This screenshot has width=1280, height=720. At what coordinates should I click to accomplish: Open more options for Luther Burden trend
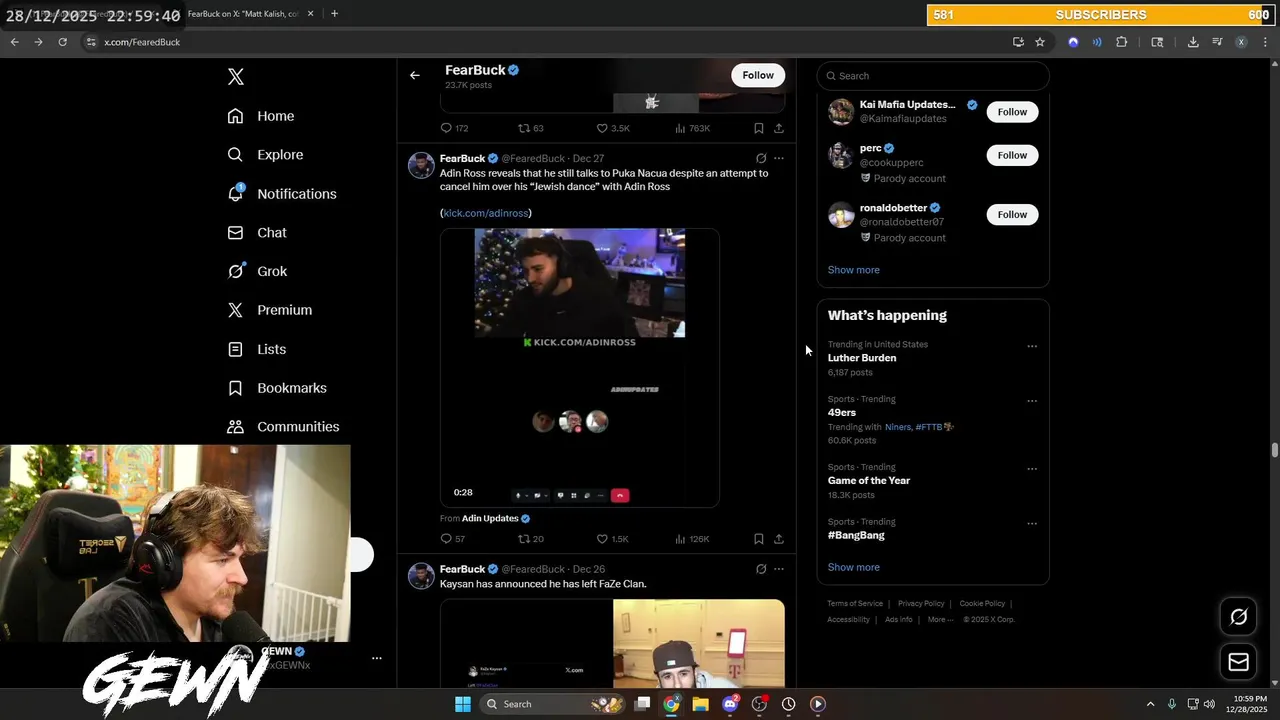click(1032, 346)
